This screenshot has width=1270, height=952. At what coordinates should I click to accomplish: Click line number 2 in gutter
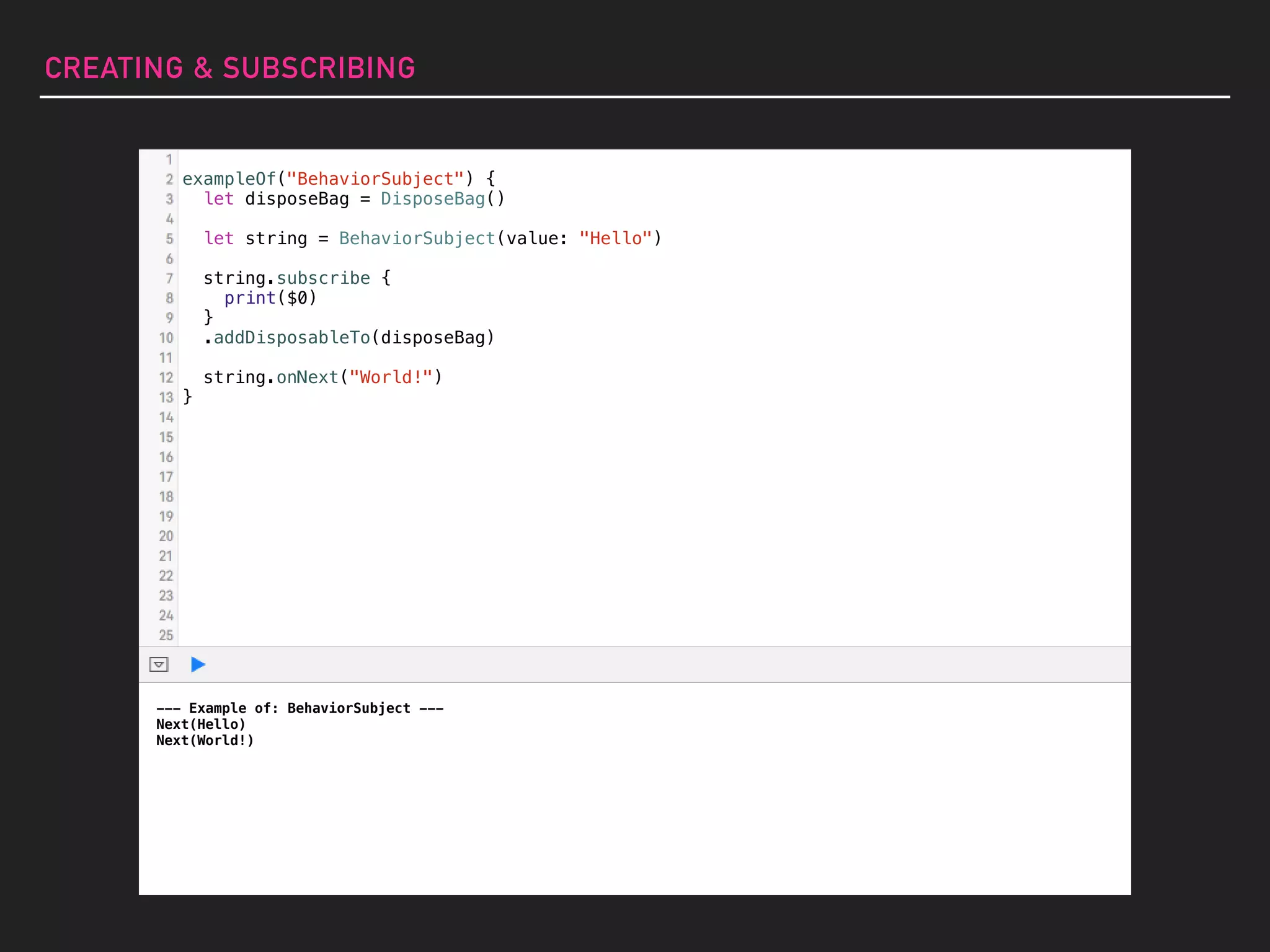coord(169,179)
